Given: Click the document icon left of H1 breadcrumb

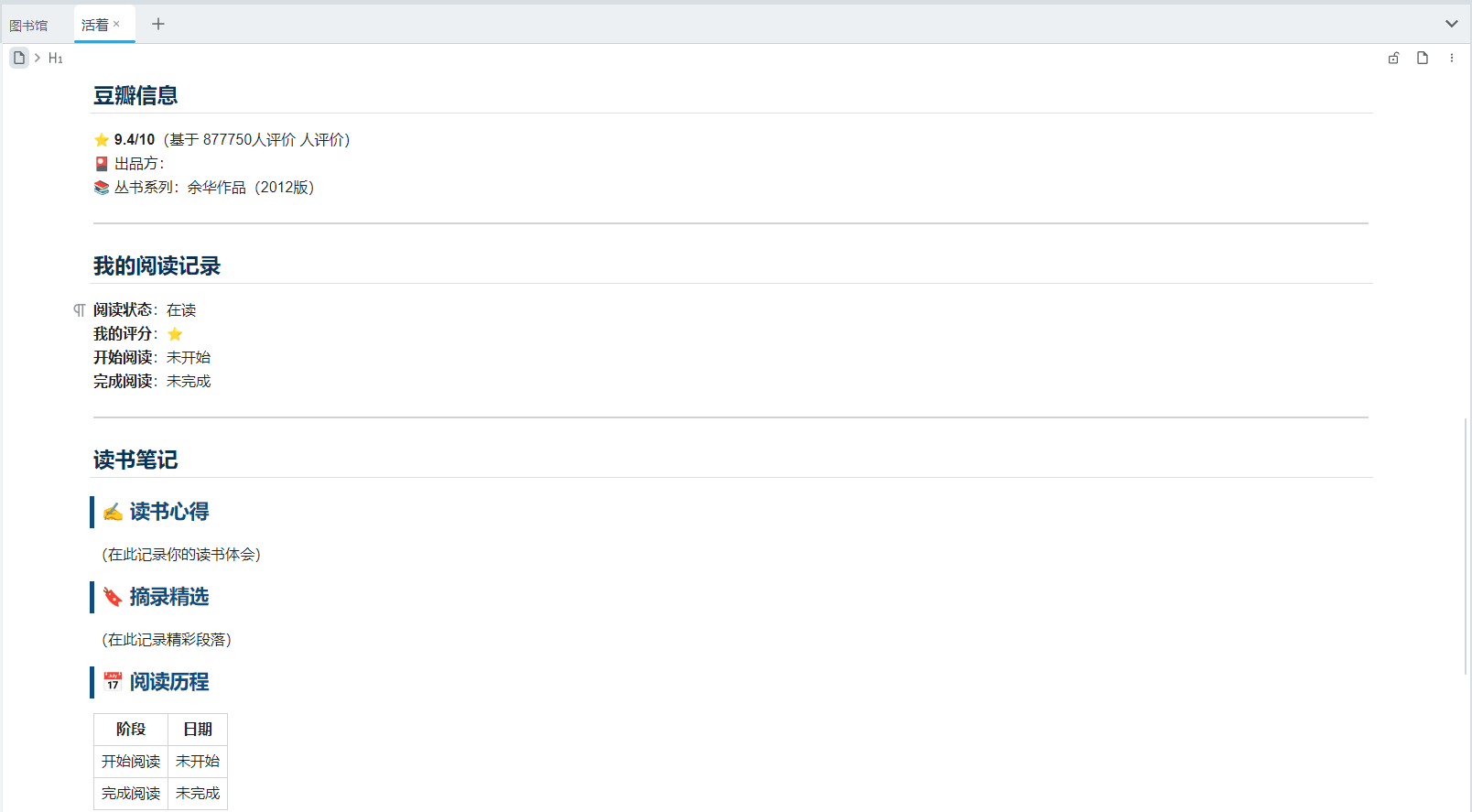Looking at the screenshot, I should pos(19,58).
